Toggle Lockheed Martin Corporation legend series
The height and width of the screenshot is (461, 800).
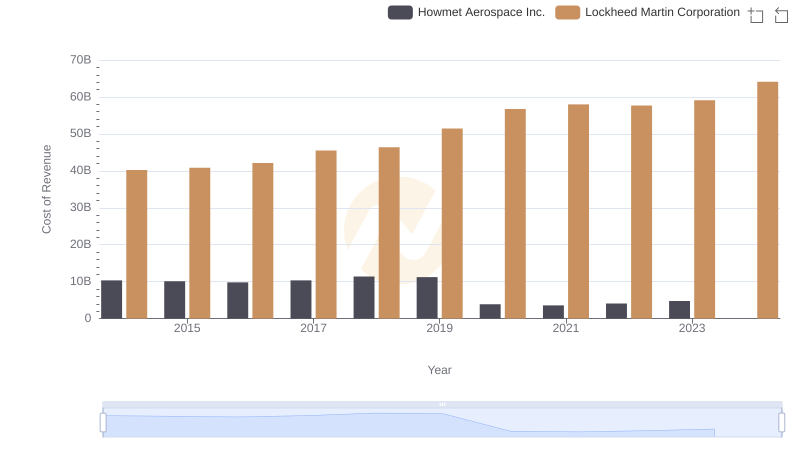point(647,12)
